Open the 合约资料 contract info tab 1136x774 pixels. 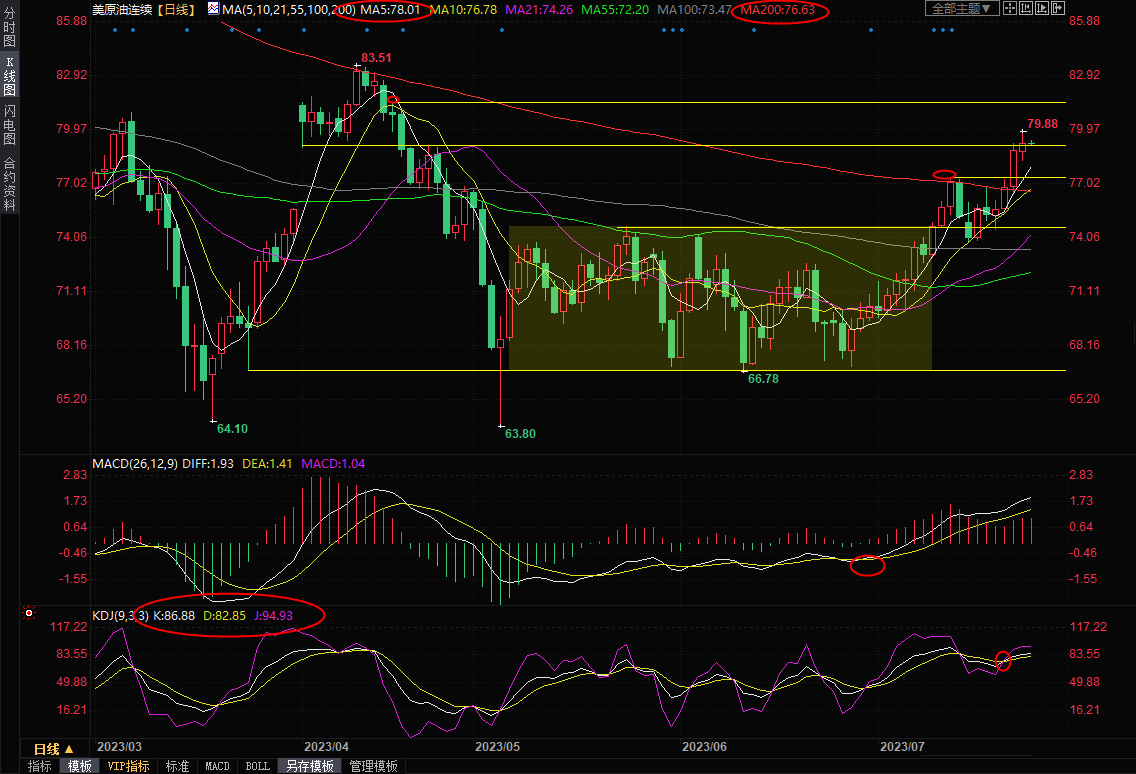(x=9, y=183)
